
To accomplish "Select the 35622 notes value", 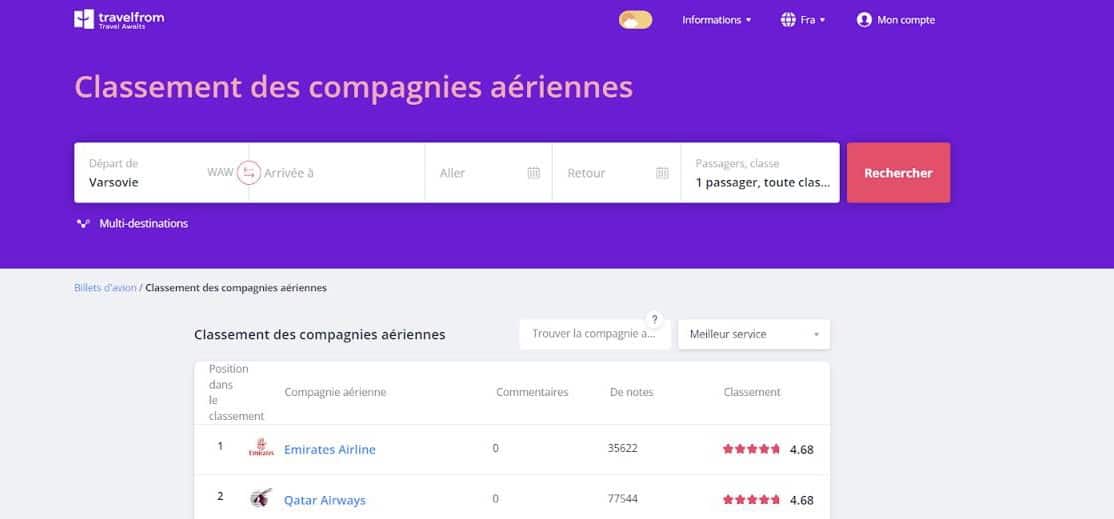I will (623, 448).
